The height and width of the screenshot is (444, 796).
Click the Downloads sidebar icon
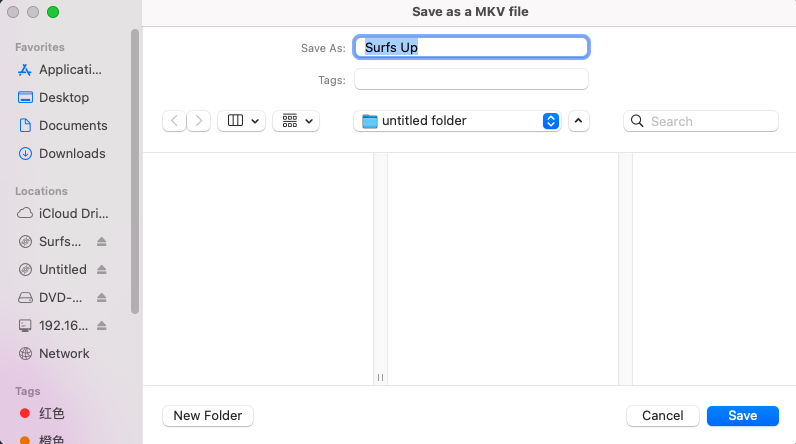click(25, 153)
